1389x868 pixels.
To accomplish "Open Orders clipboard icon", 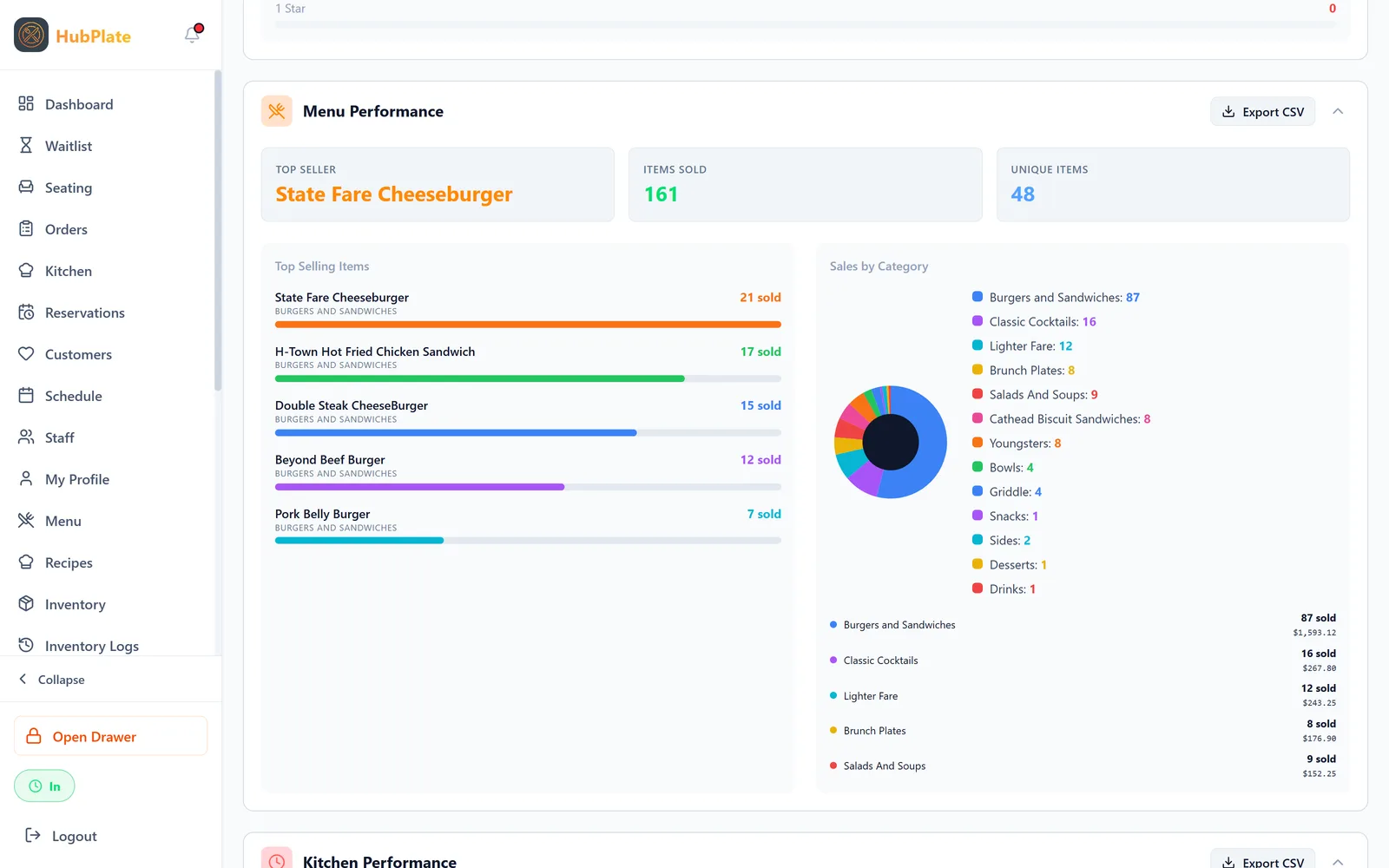I will tap(26, 229).
